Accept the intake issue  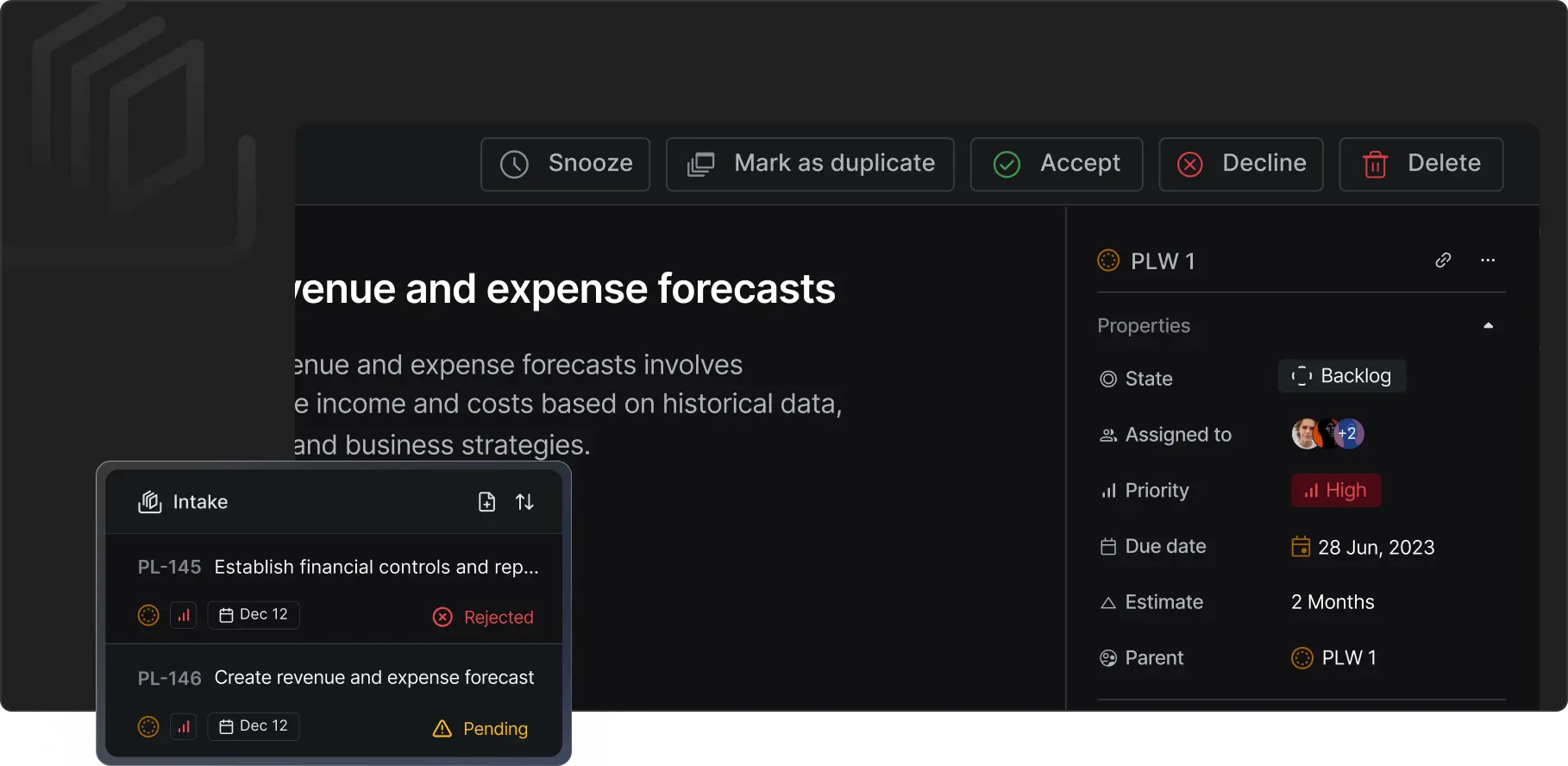pyautogui.click(x=1056, y=164)
